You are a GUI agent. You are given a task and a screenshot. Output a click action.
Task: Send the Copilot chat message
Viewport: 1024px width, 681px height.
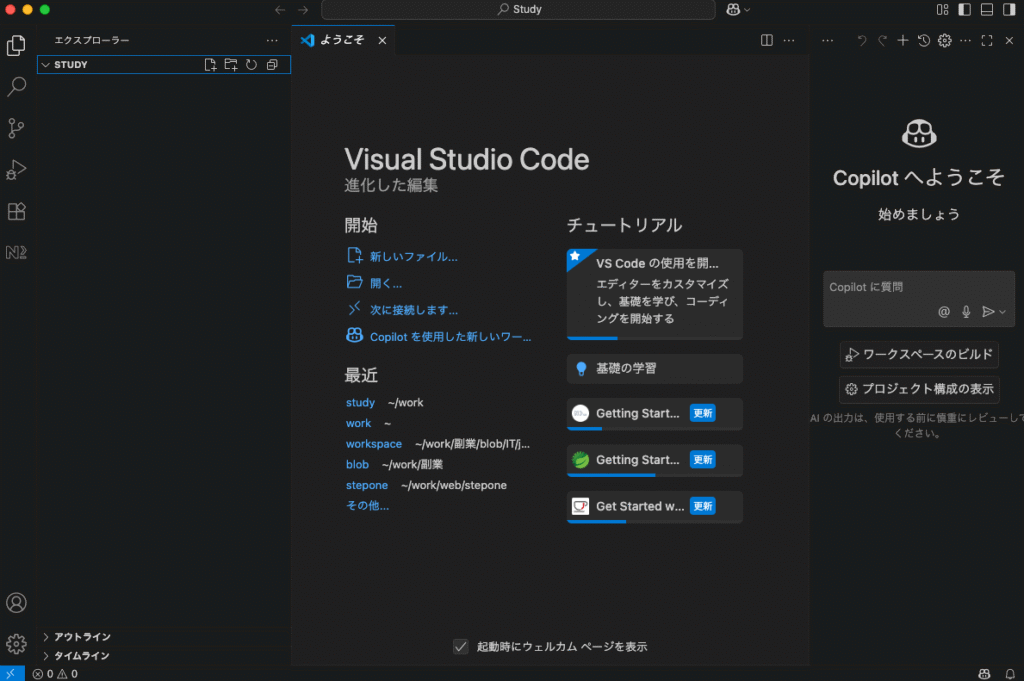point(988,312)
